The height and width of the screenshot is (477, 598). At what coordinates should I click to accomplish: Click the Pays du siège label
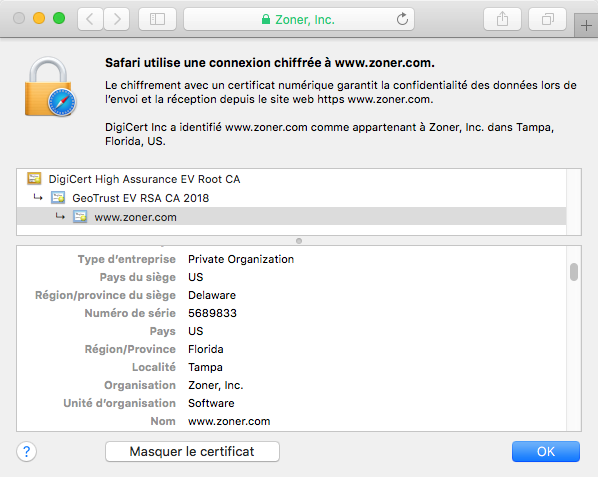[x=138, y=277]
